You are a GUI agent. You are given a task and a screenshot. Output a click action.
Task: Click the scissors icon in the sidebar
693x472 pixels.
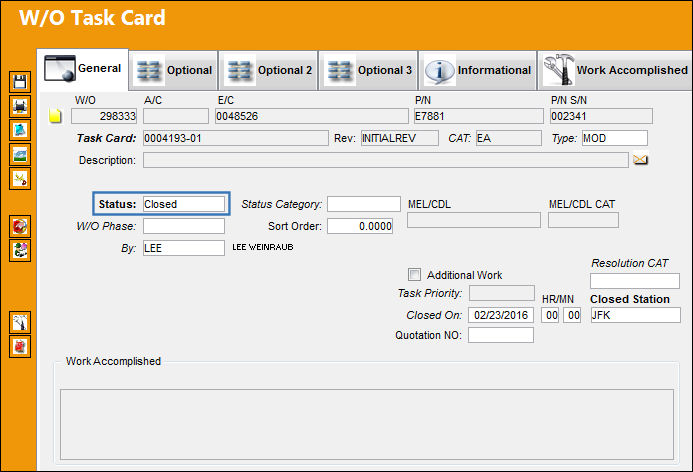click(20, 179)
